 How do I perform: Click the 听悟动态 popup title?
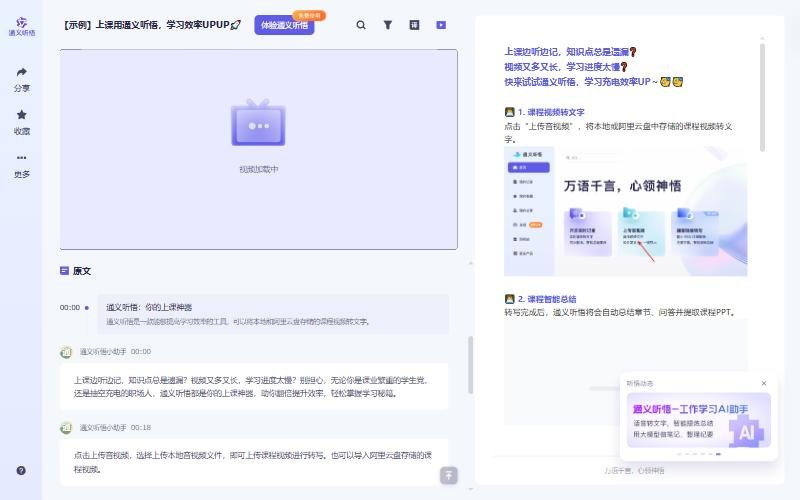pos(639,383)
